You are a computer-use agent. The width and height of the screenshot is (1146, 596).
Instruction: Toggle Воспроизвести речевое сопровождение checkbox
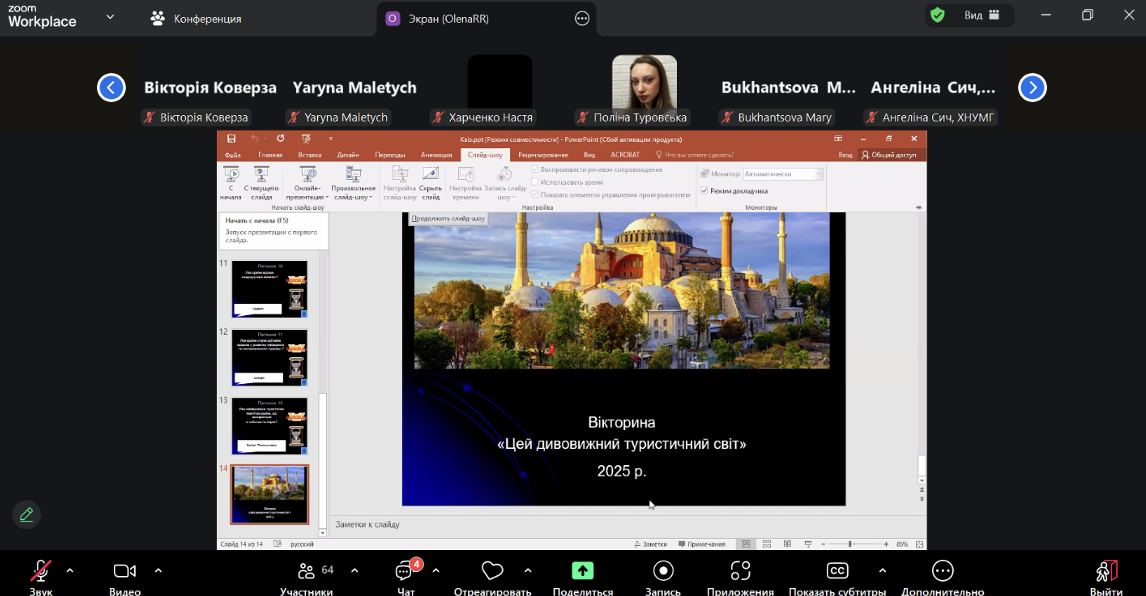point(535,170)
